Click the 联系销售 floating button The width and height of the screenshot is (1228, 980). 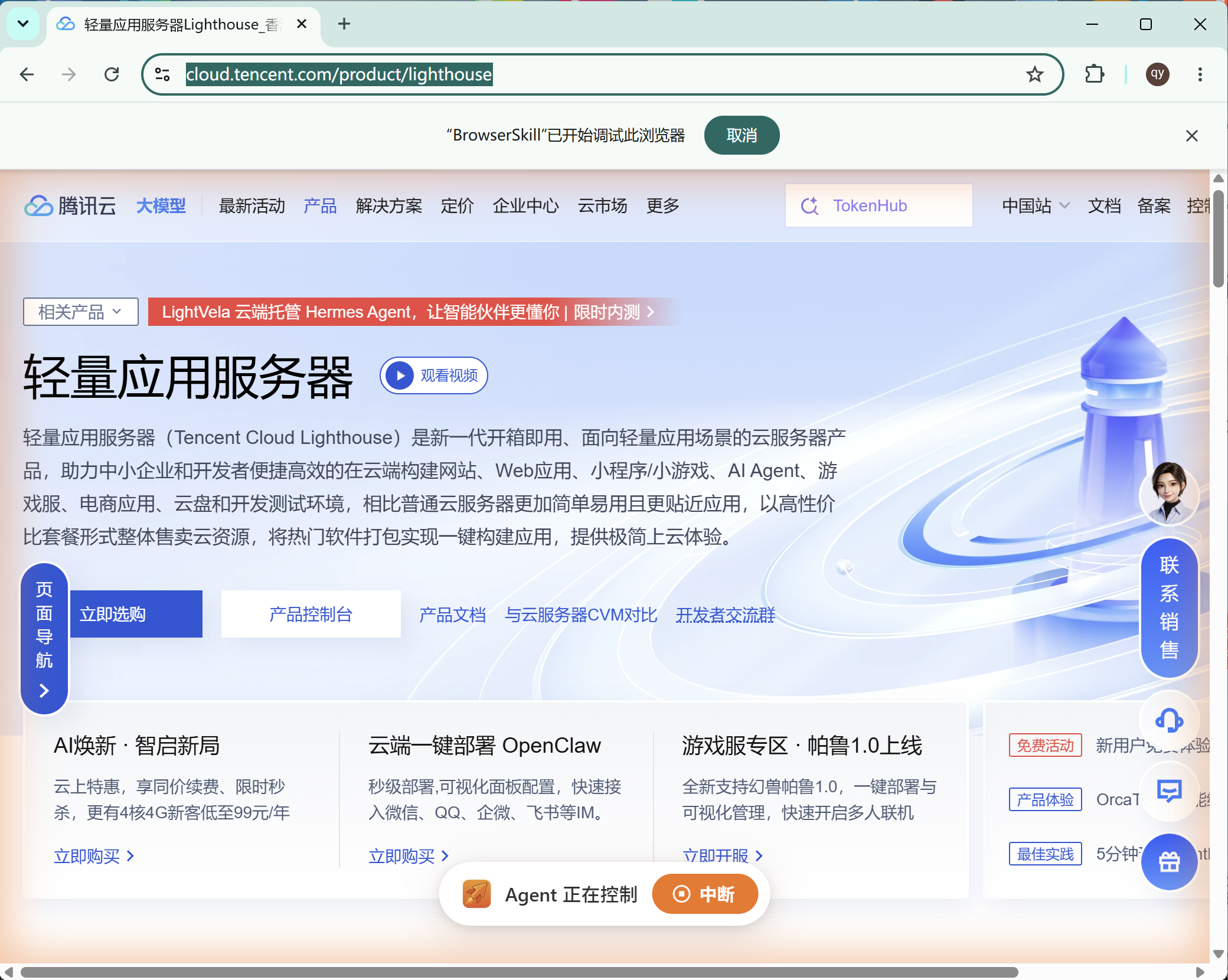click(1169, 608)
